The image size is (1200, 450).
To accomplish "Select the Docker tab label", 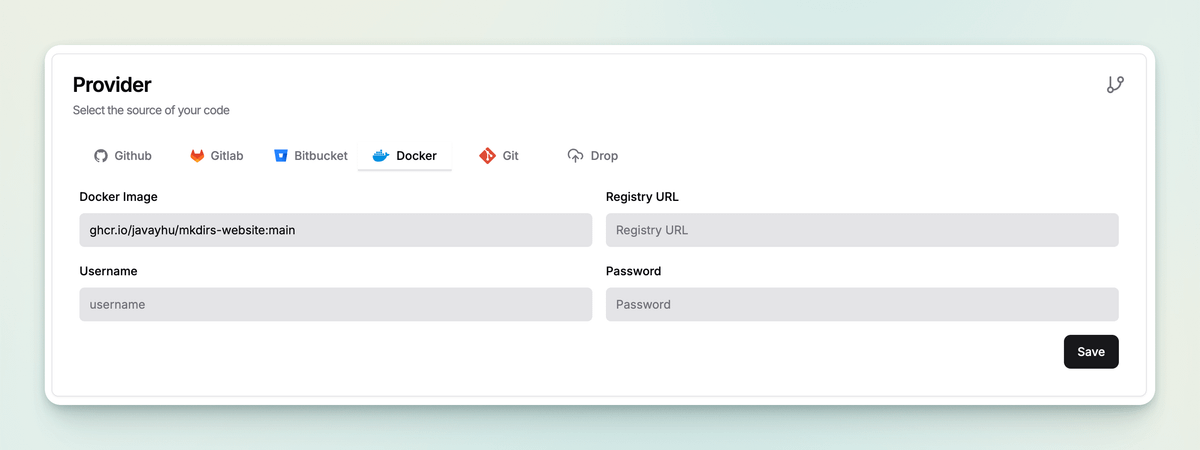I will tap(416, 156).
